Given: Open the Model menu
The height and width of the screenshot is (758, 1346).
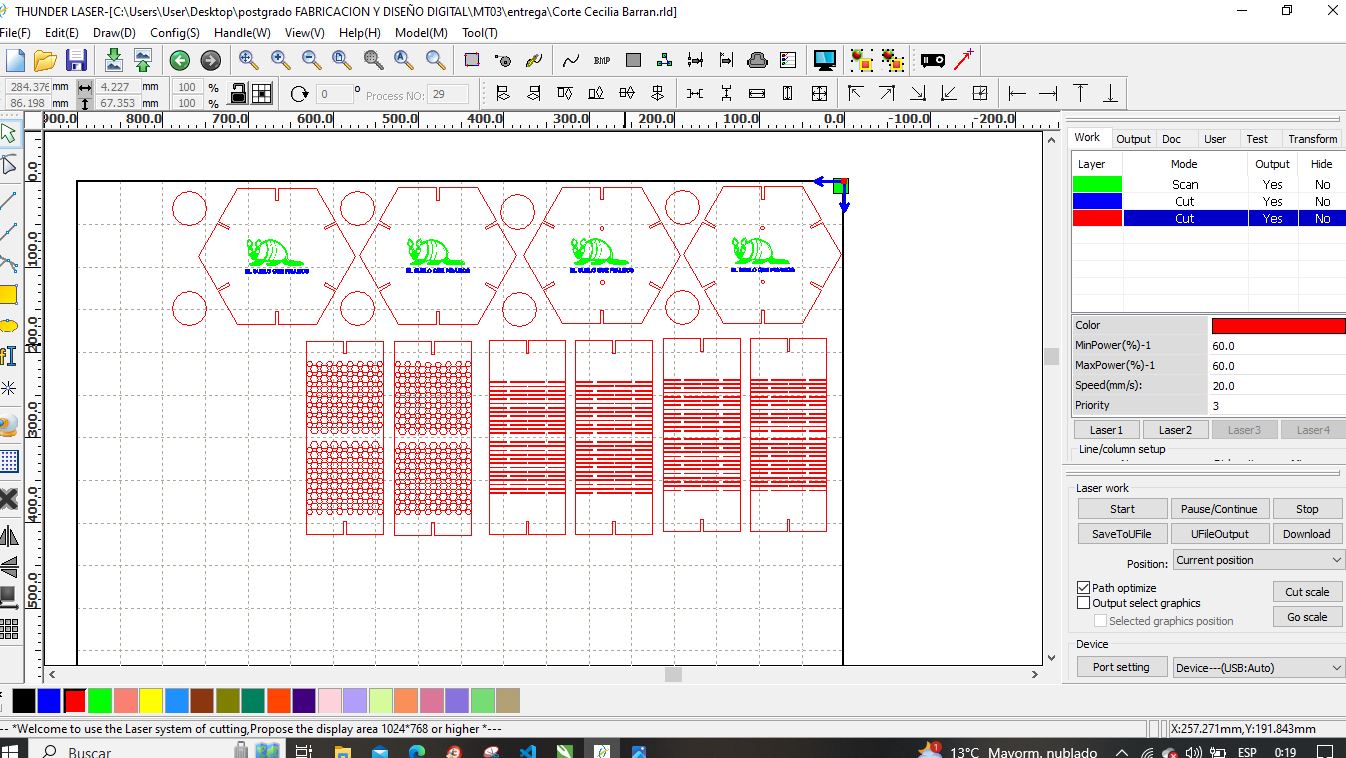Looking at the screenshot, I should (421, 32).
